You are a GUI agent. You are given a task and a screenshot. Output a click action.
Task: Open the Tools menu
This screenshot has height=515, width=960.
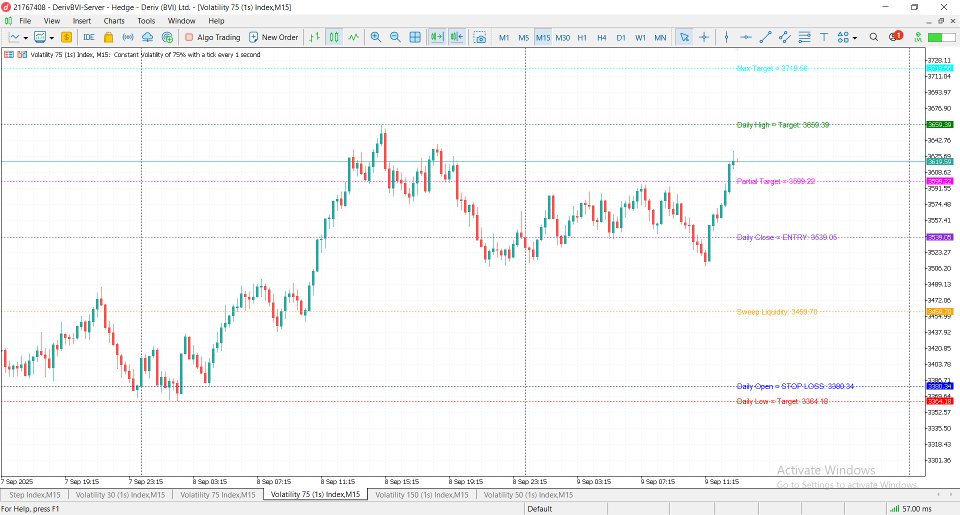click(x=146, y=21)
